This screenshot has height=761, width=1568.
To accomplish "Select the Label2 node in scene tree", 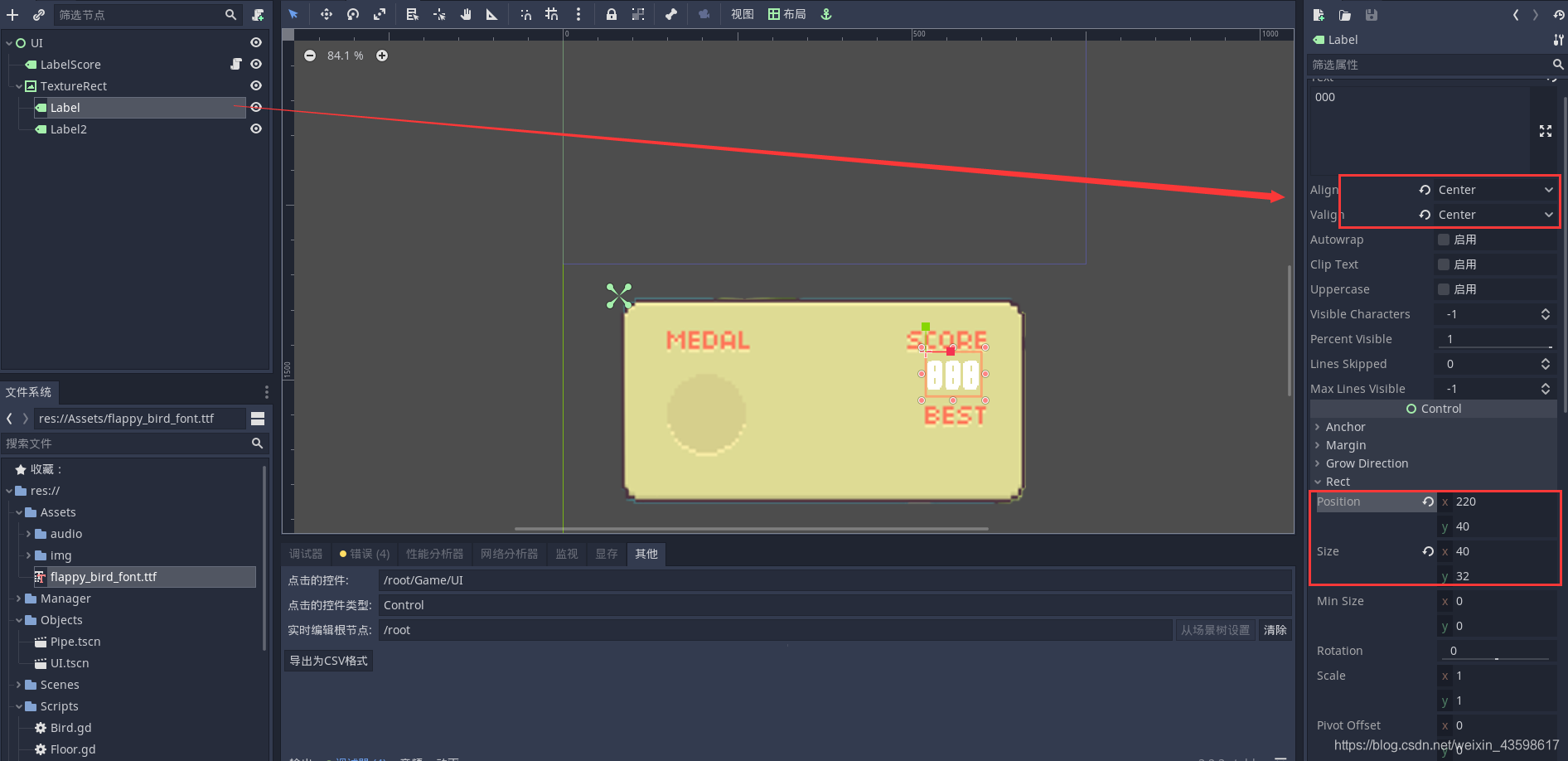I will [68, 129].
